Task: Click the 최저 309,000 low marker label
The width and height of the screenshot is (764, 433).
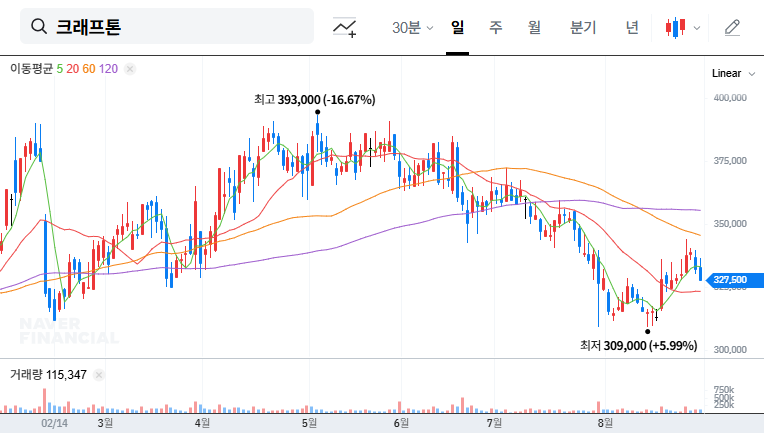Action: click(638, 346)
